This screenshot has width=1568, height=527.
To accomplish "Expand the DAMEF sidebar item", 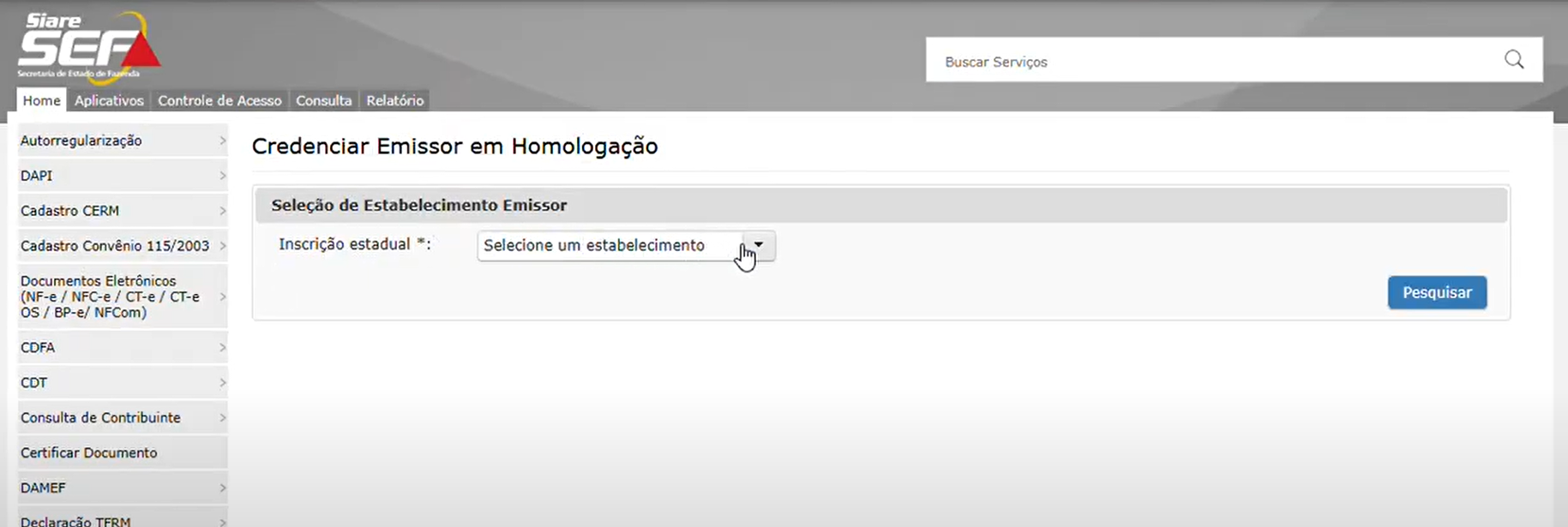I will [123, 488].
